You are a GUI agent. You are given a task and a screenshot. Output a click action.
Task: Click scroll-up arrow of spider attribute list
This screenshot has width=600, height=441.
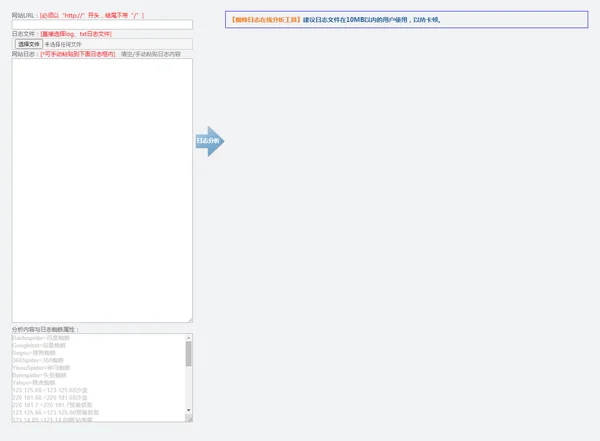[x=189, y=337]
